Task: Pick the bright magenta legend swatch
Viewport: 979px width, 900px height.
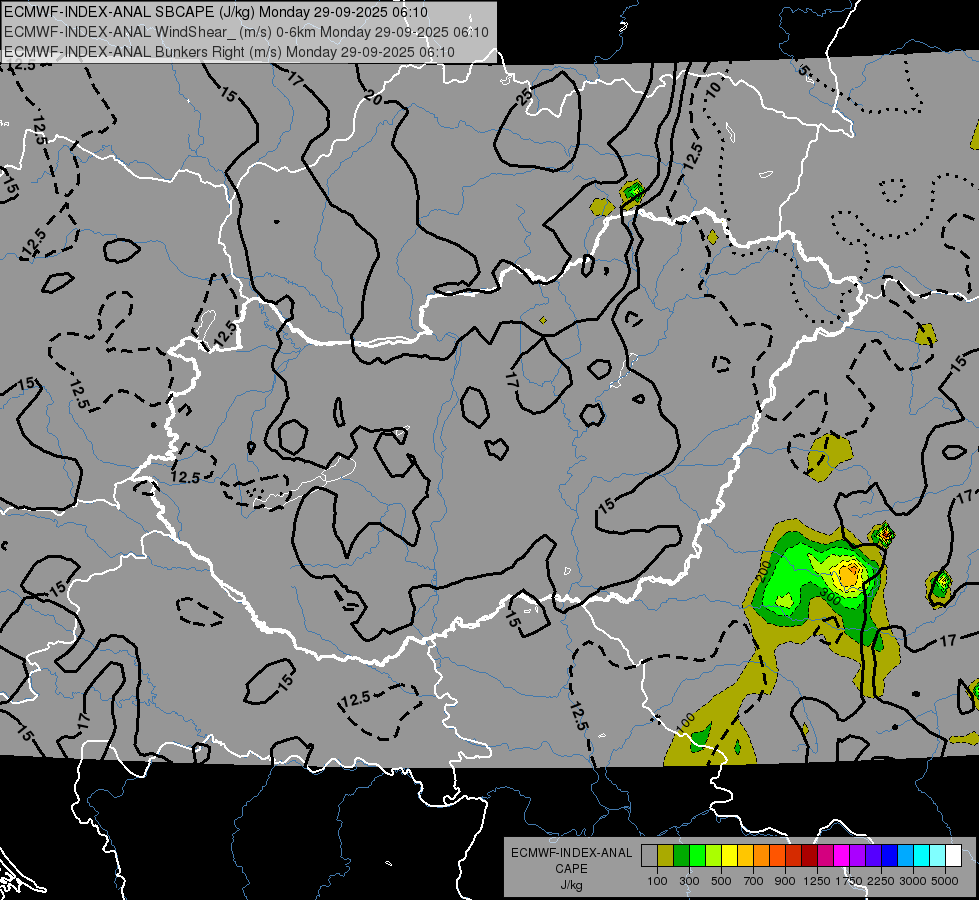Action: (x=842, y=855)
